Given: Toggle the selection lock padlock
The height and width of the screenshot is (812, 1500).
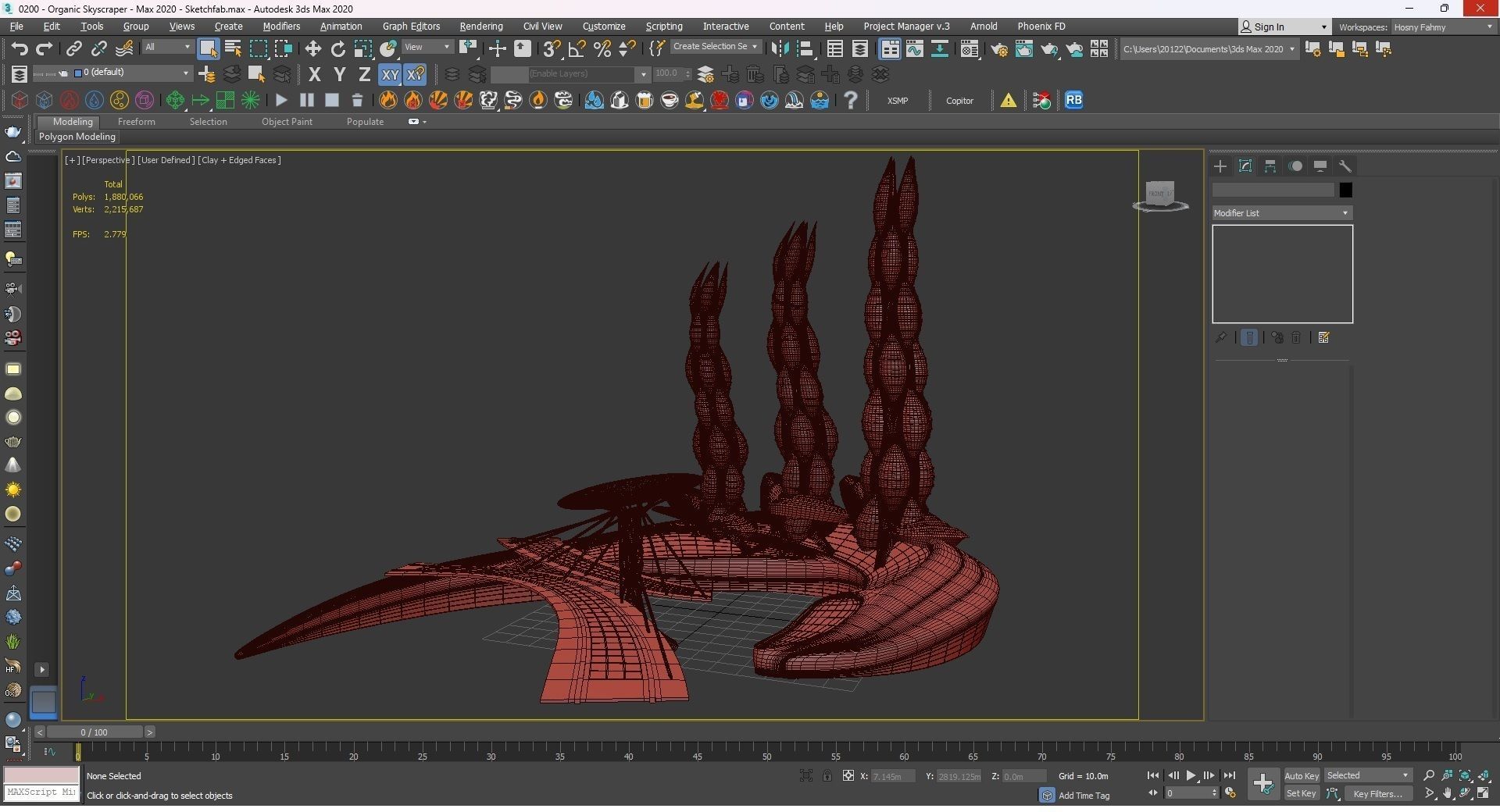Looking at the screenshot, I should [x=827, y=775].
